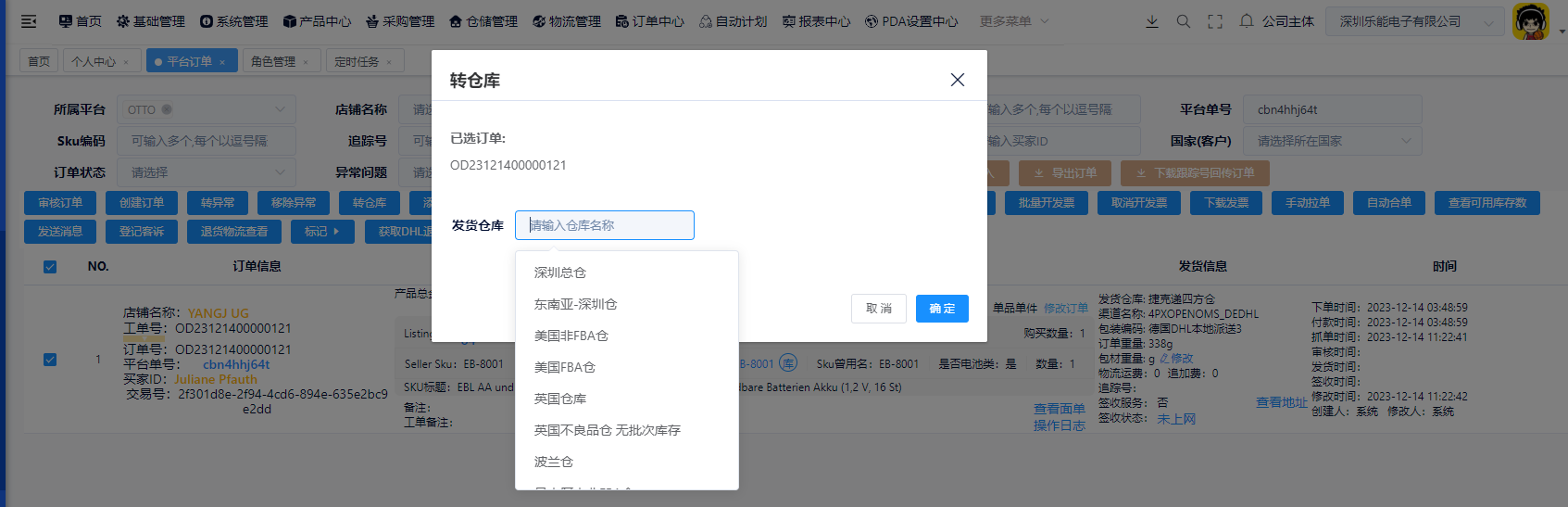Click 手动拉单 button
Screen dimensions: 1568x507
[1308, 203]
